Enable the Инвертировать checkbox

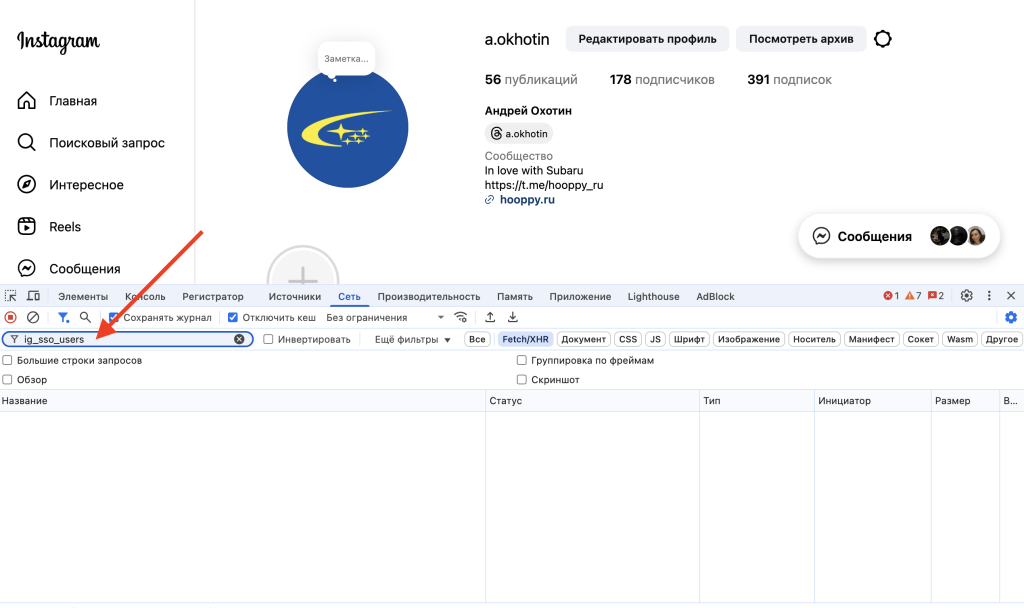(268, 339)
